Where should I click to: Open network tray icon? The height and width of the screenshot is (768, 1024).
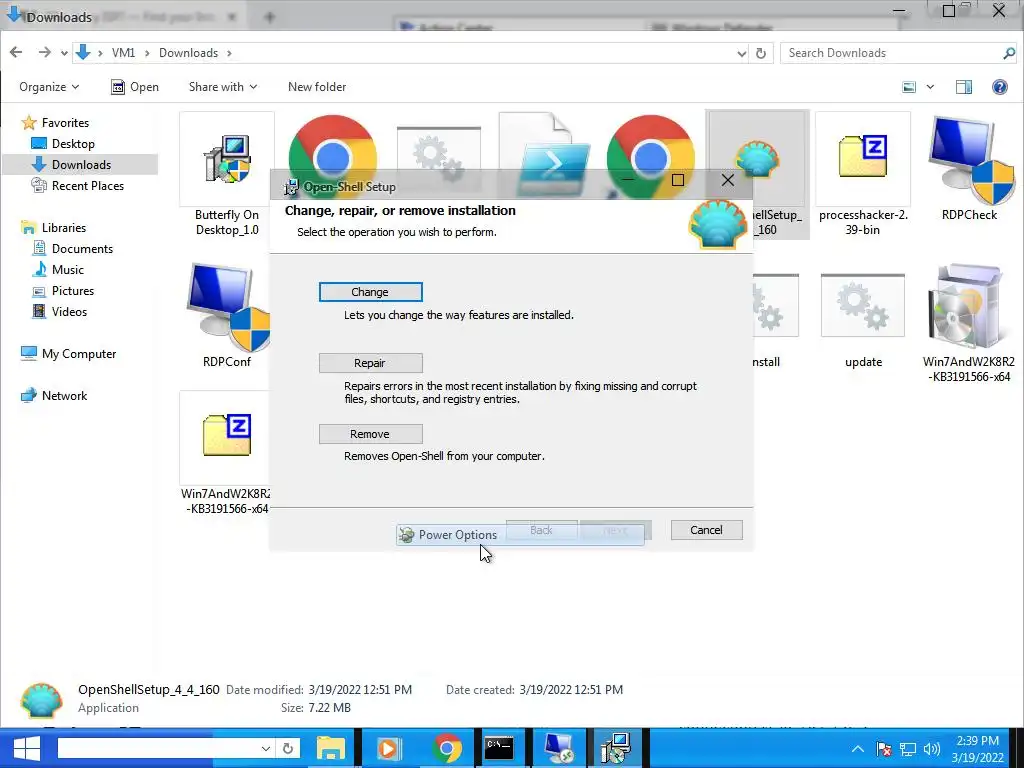click(908, 749)
